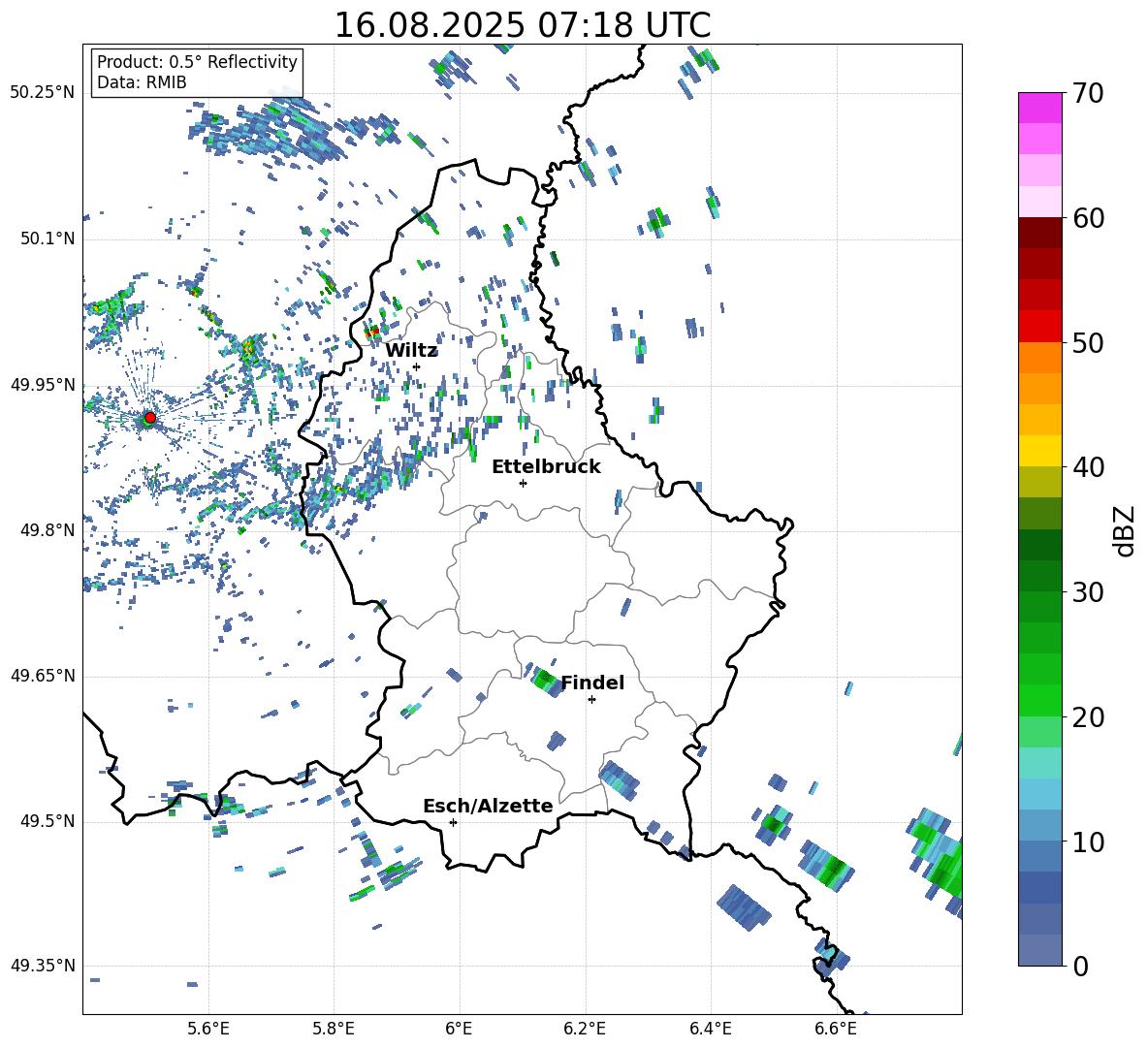The height and width of the screenshot is (1048, 1148).
Task: Click the colorbar tick label 30
Action: [x=1089, y=592]
